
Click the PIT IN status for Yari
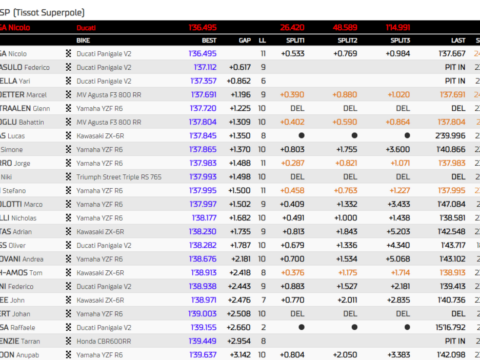click(x=455, y=81)
